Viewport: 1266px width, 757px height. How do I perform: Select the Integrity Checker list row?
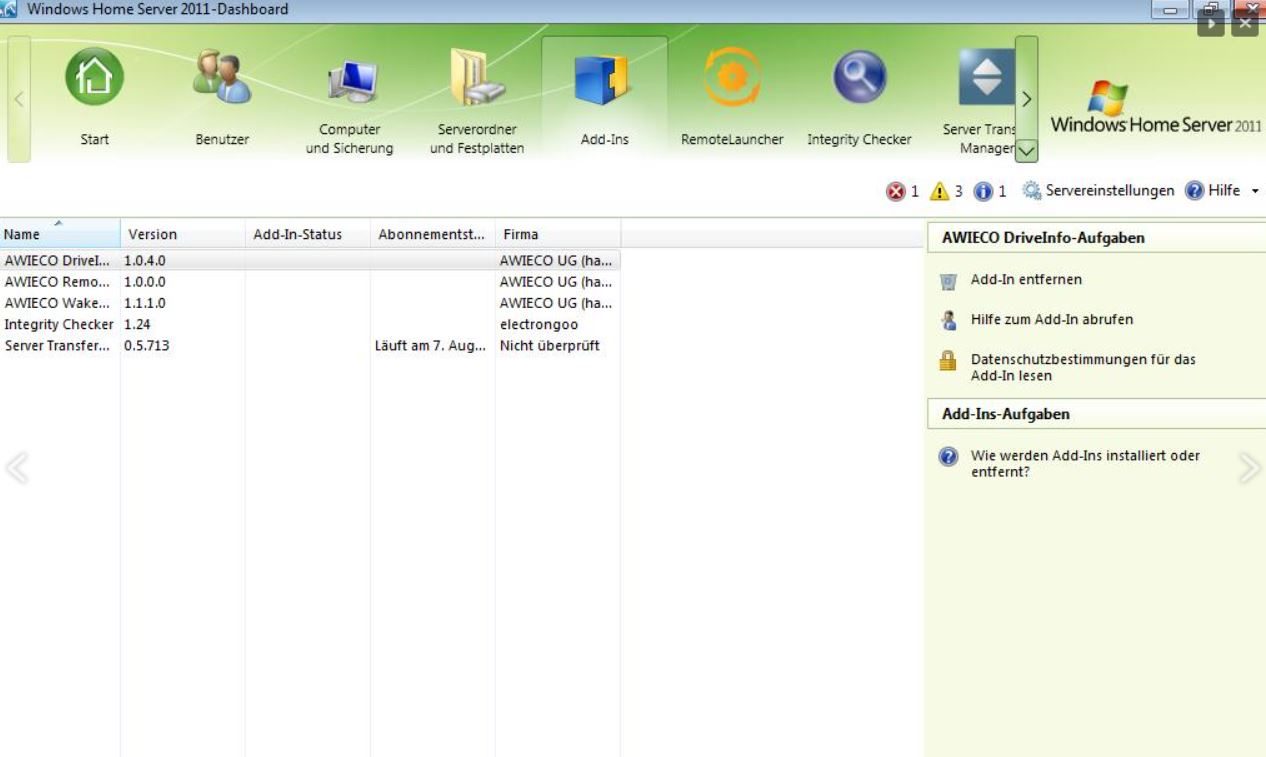point(310,324)
